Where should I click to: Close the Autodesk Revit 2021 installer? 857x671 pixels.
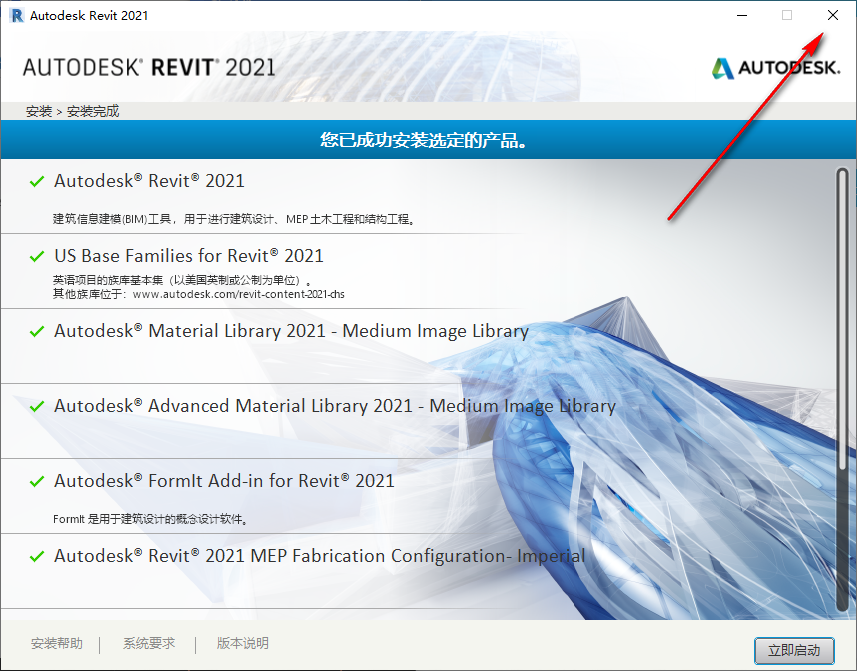pos(833,15)
